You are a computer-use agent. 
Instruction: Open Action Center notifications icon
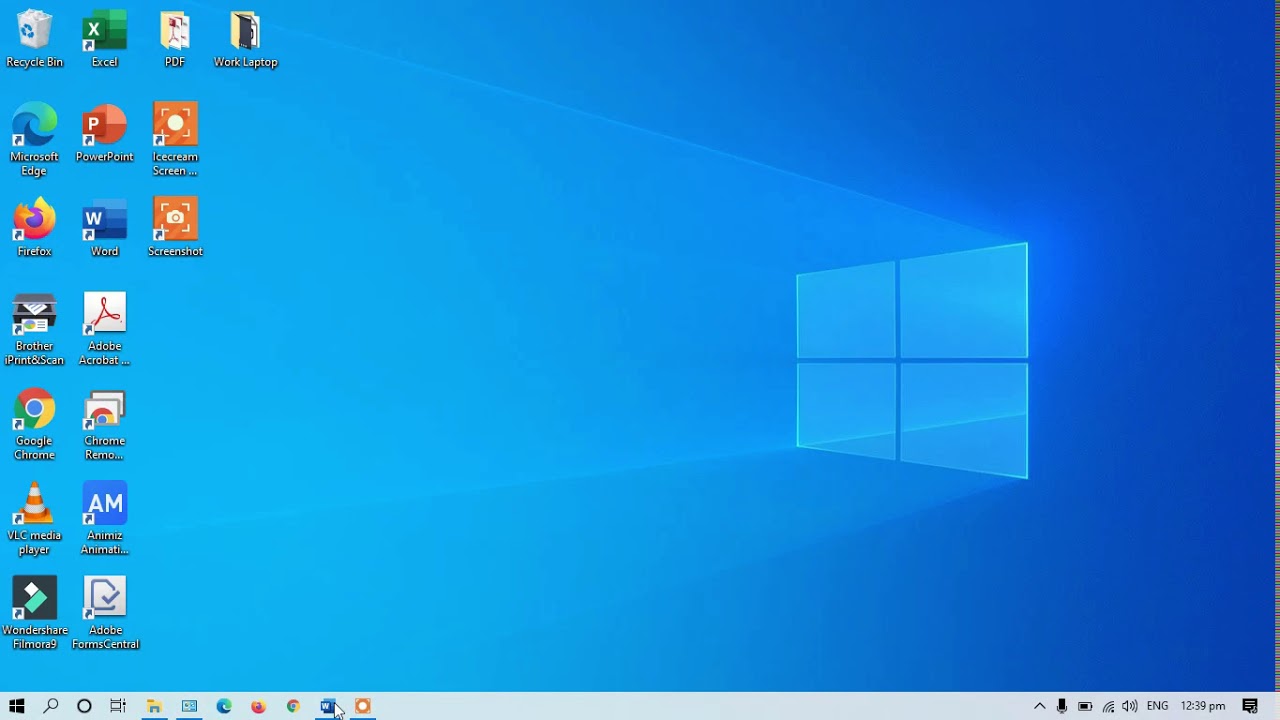pos(1250,706)
